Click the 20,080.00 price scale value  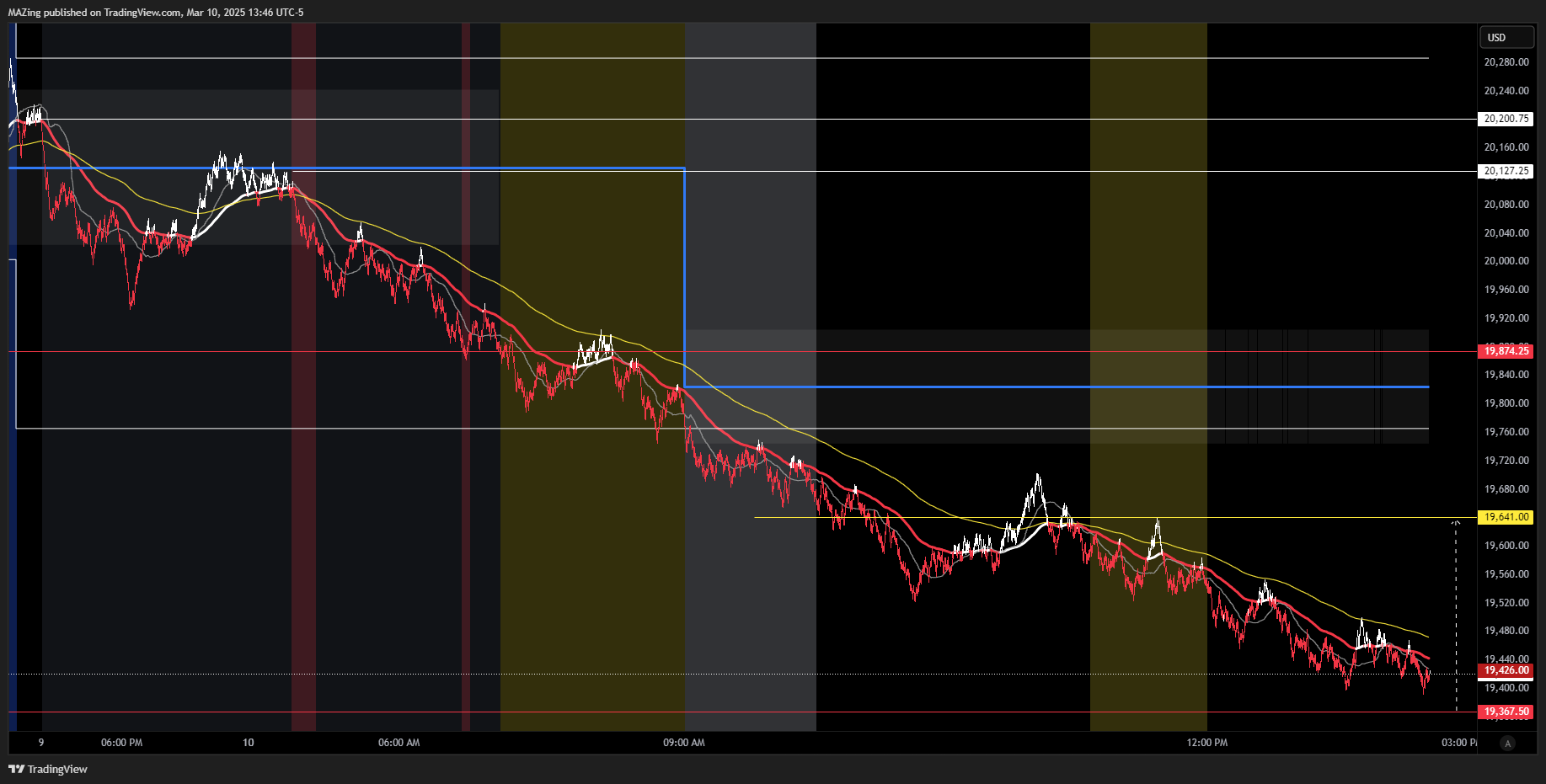[1506, 205]
